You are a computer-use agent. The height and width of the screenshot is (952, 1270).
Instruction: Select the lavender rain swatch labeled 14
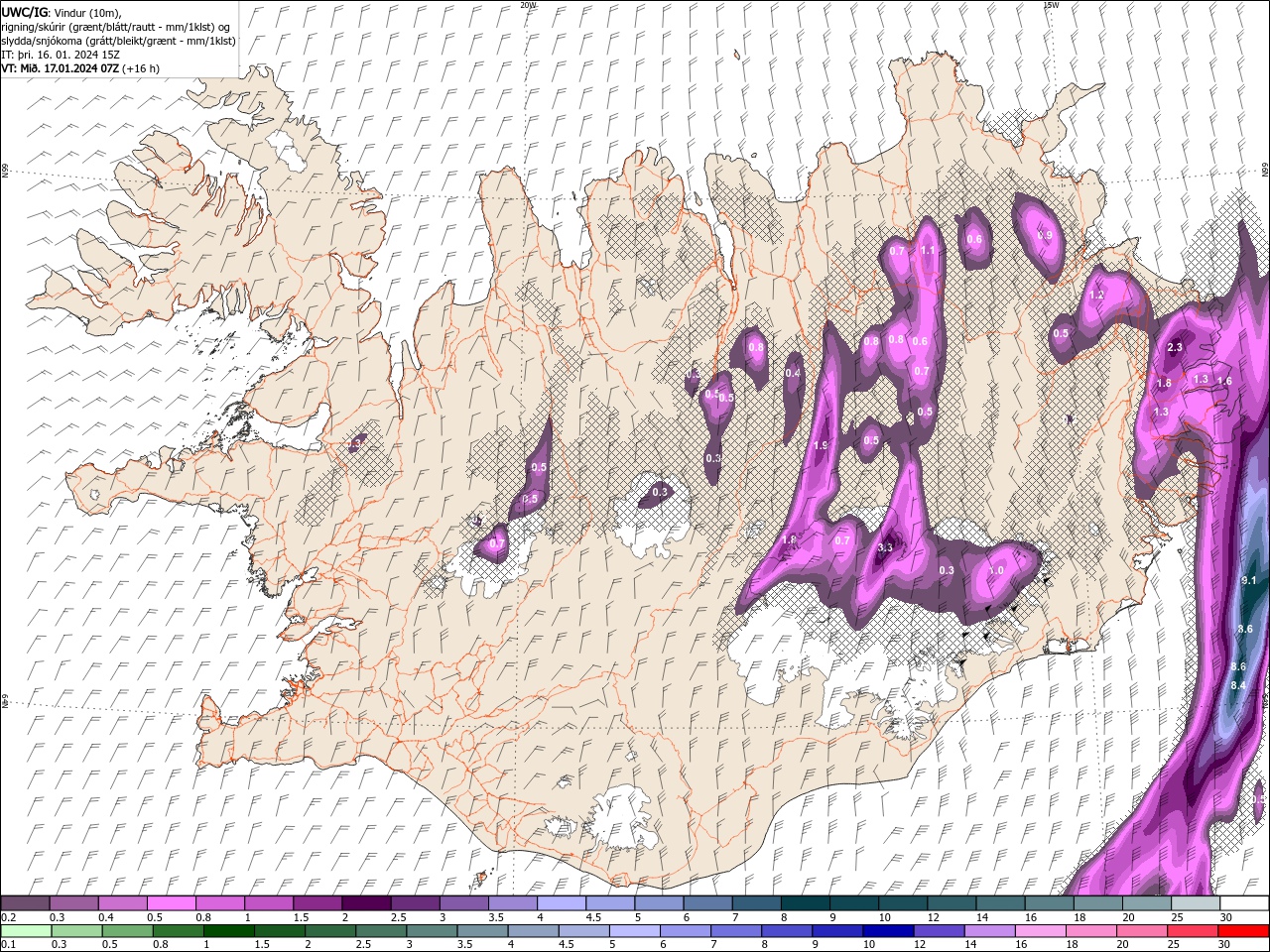point(989,931)
